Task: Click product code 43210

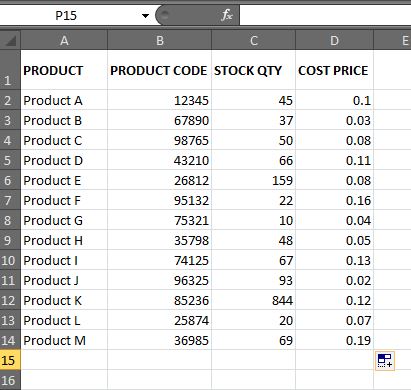Action: pos(159,160)
